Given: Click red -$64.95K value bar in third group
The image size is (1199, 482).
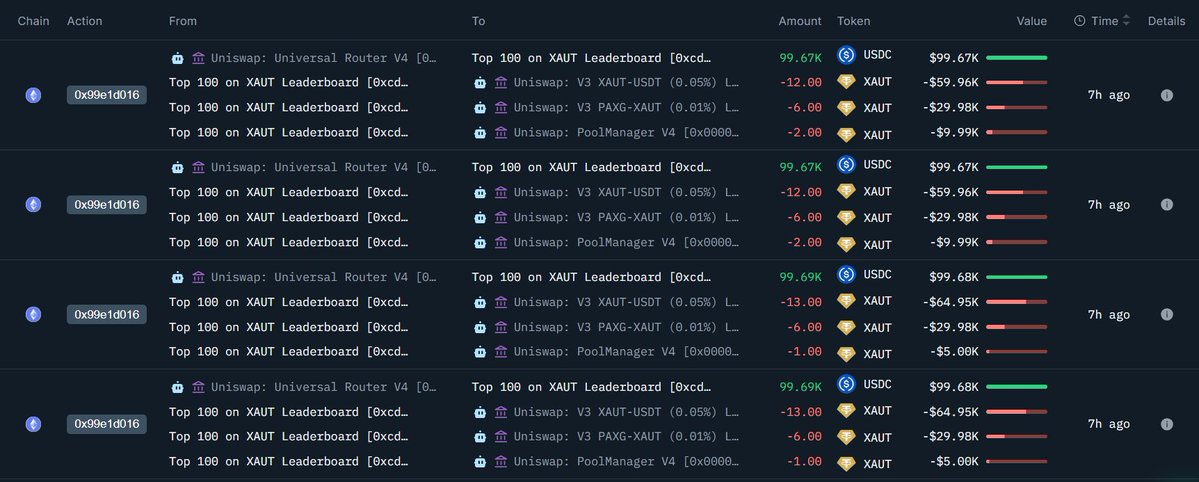Looking at the screenshot, I should (1016, 302).
